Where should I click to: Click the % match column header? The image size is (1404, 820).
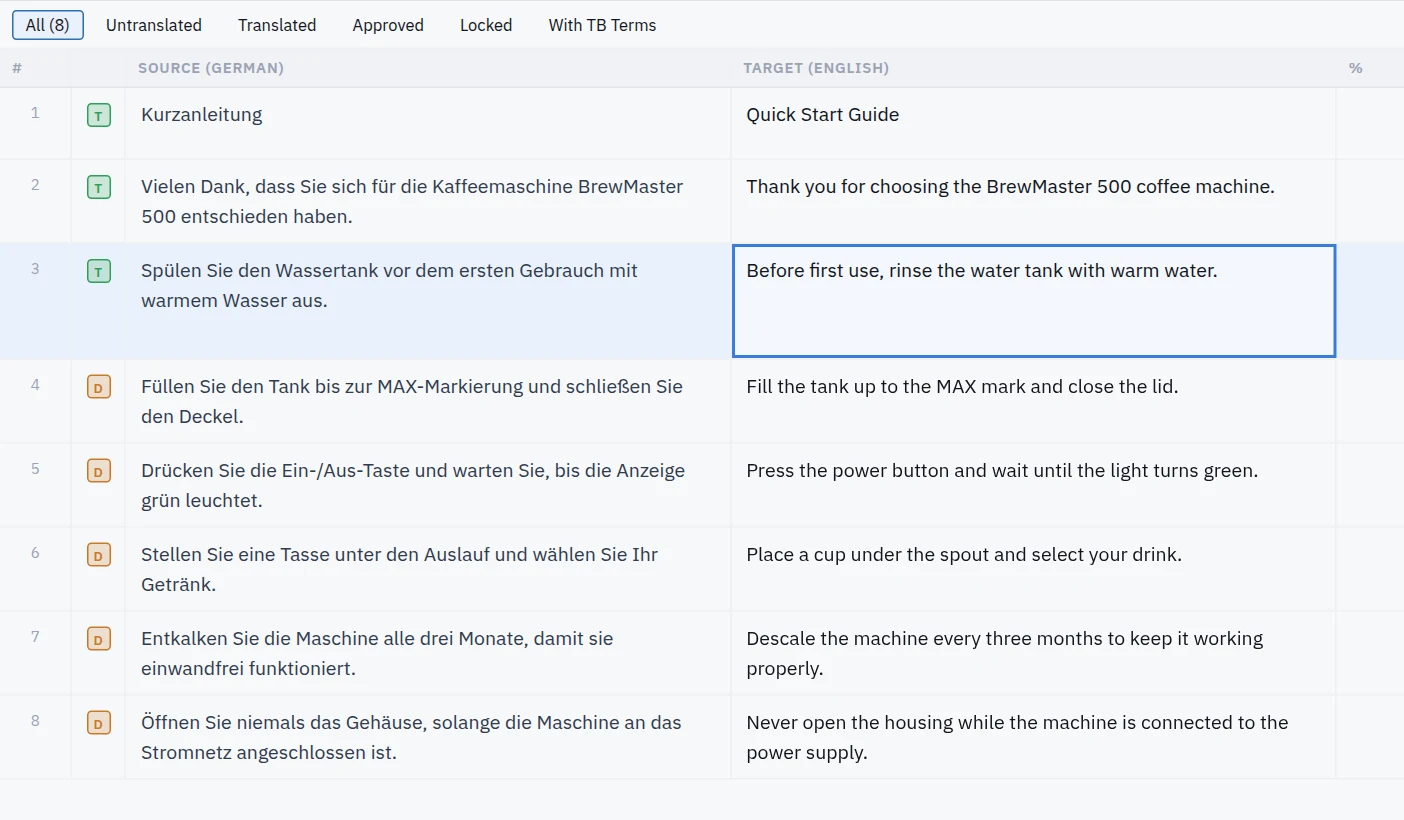click(x=1355, y=68)
